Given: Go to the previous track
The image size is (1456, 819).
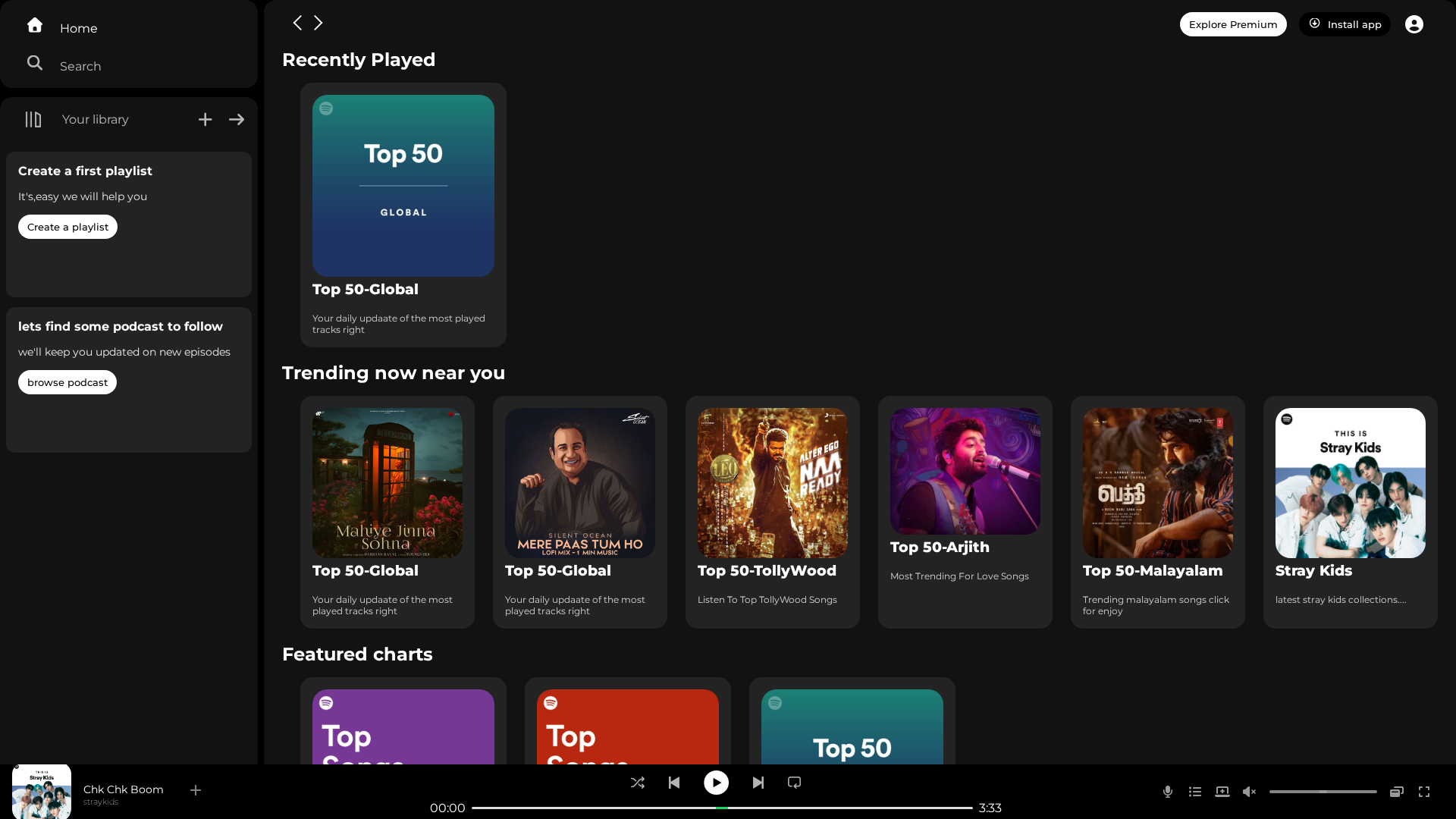Looking at the screenshot, I should click(x=674, y=783).
